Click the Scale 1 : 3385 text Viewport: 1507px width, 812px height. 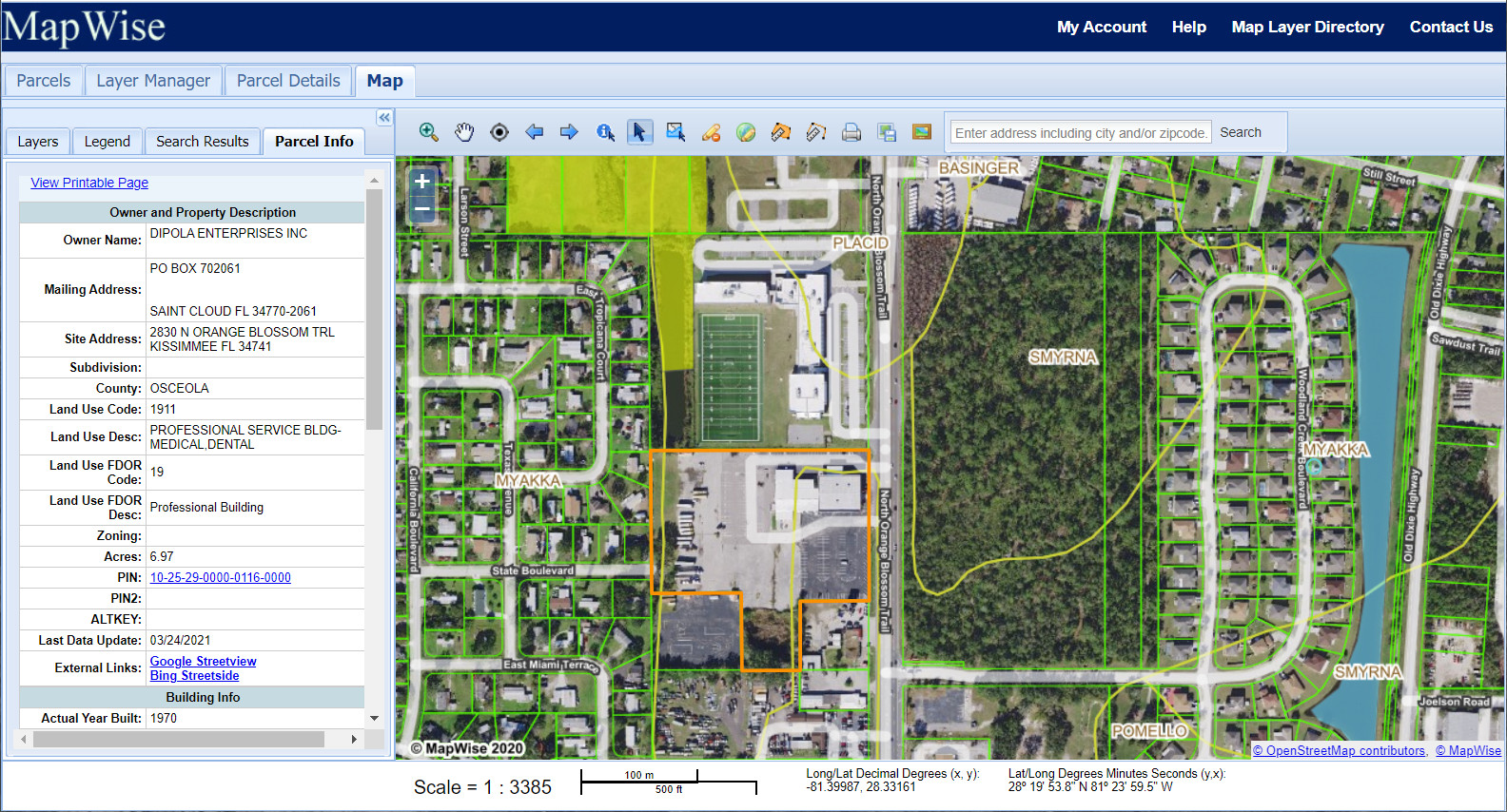[x=482, y=787]
